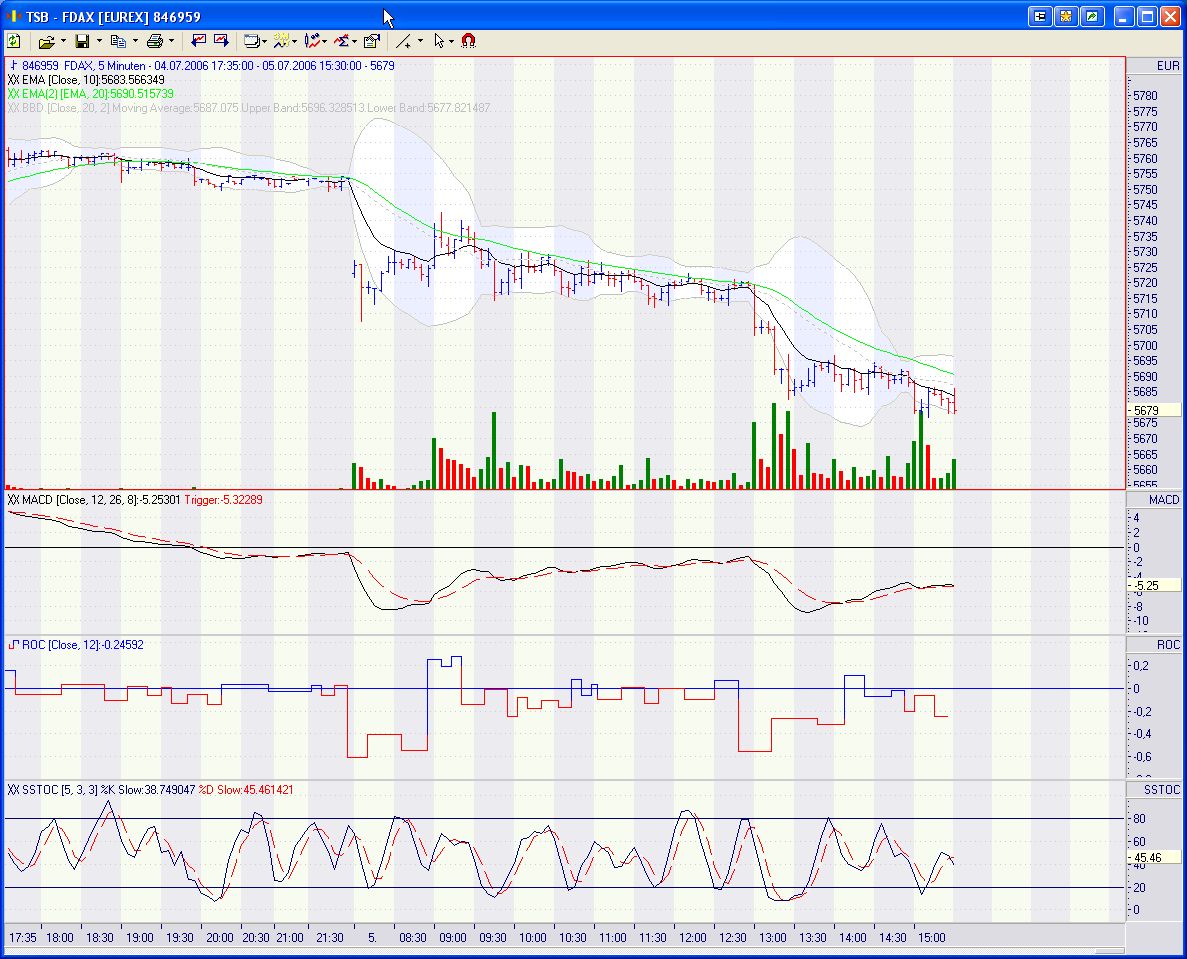Open the copy icon dropdown arrow
This screenshot has height=959, width=1187.
click(x=135, y=41)
